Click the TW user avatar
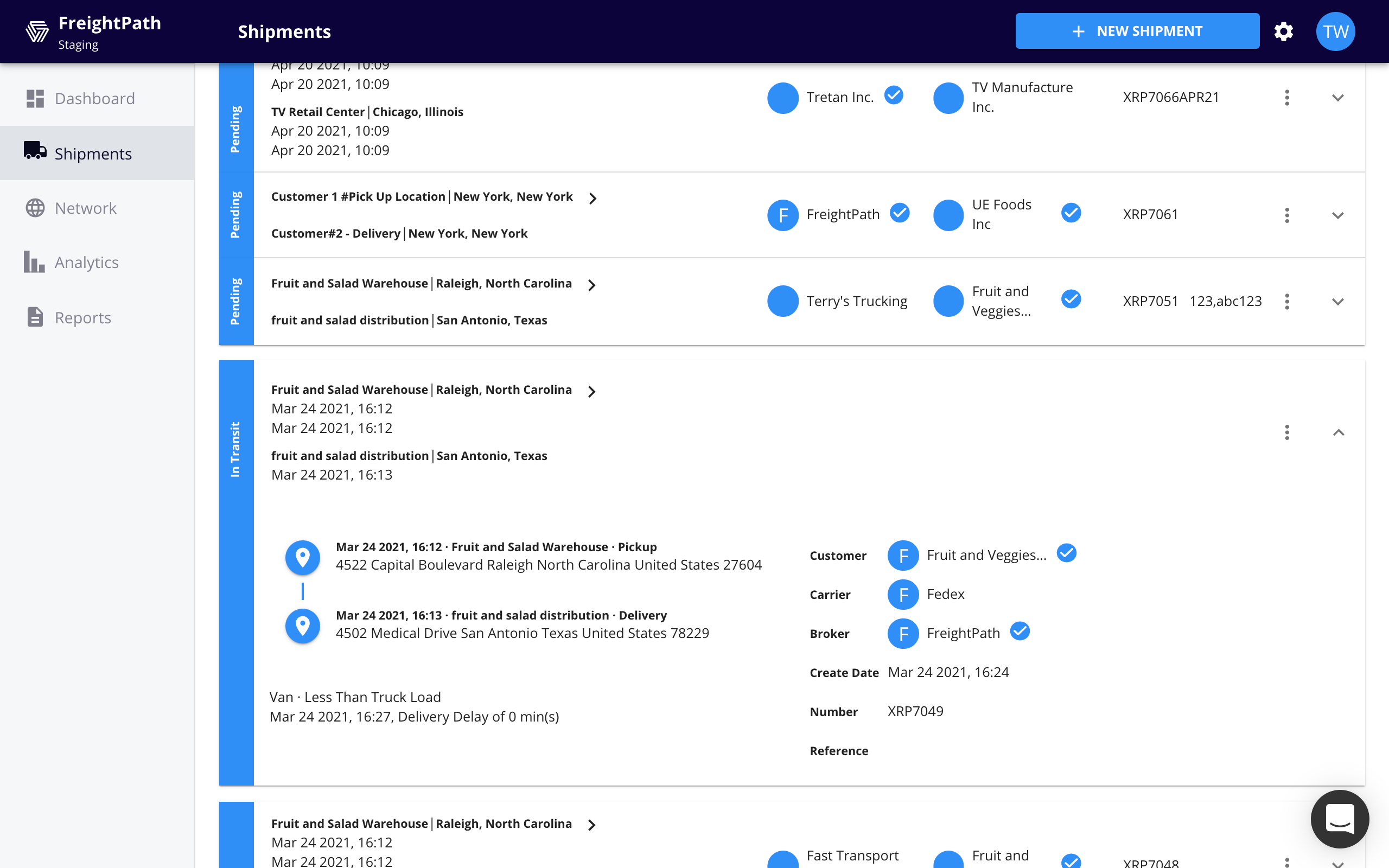This screenshot has height=868, width=1389. (x=1335, y=31)
